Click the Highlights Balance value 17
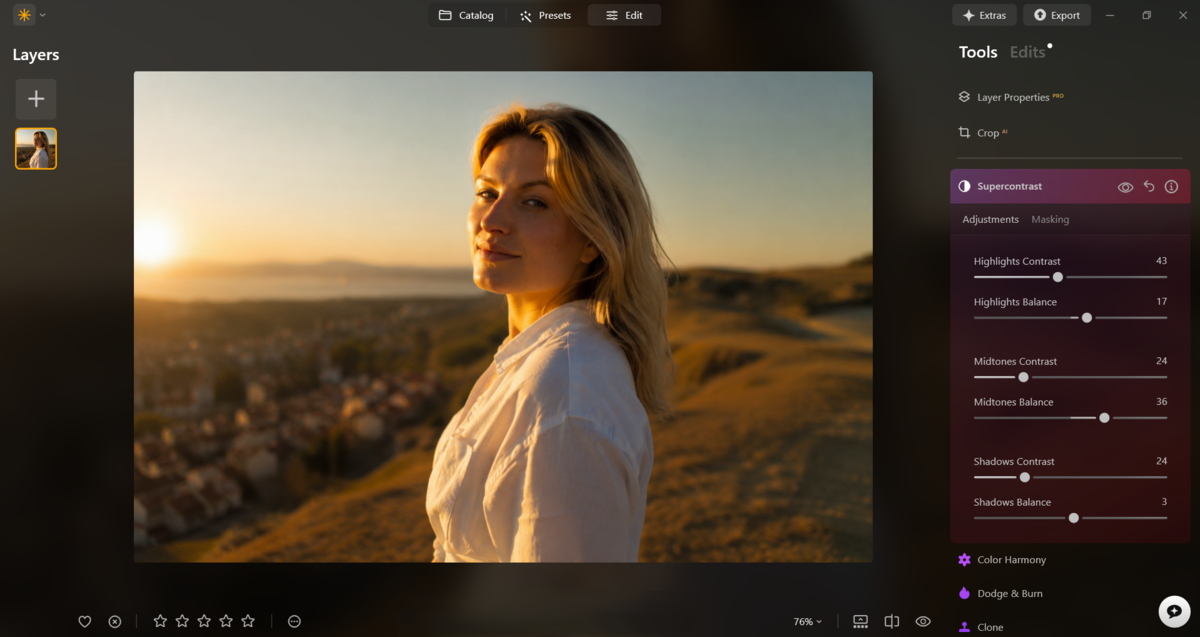Image resolution: width=1200 pixels, height=637 pixels. coord(1161,302)
